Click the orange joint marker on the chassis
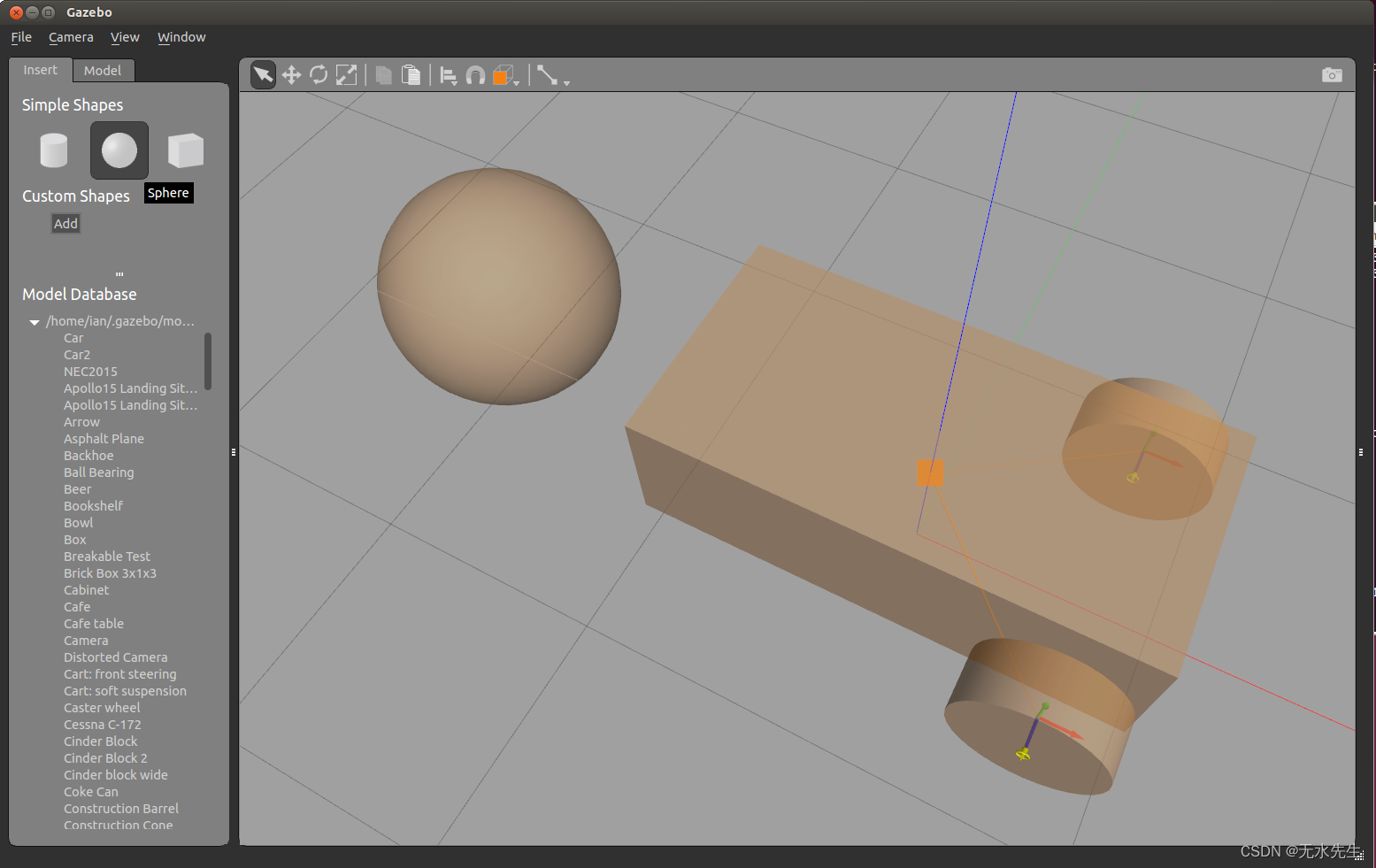 930,472
